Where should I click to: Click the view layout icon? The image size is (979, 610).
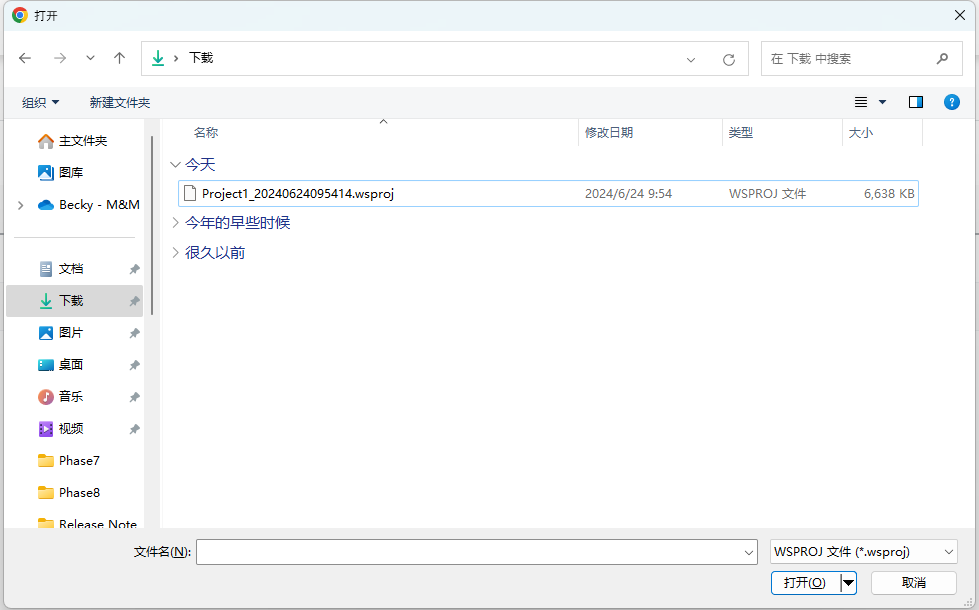(x=861, y=102)
